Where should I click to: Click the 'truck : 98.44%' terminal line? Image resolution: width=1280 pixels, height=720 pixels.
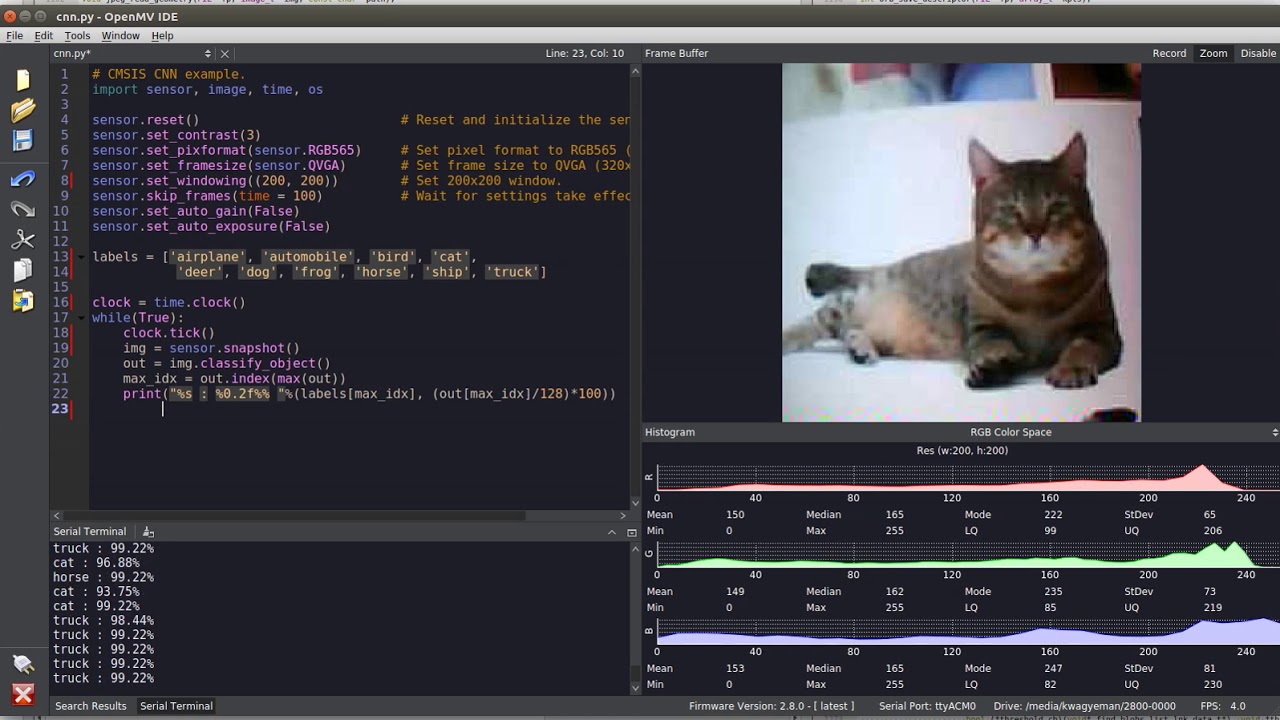(103, 621)
